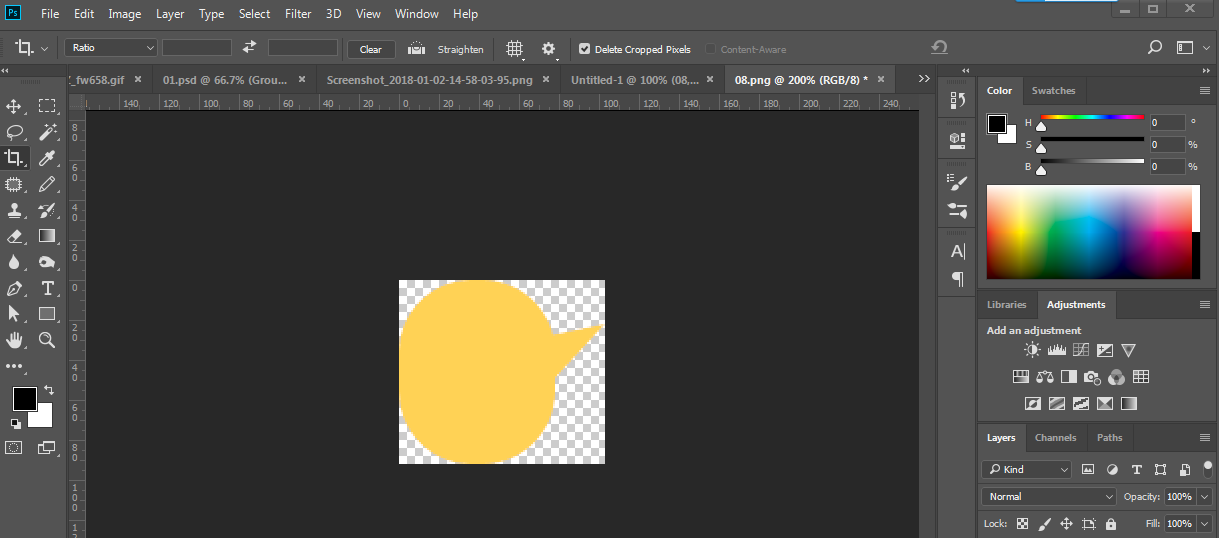Open the Paragraph panel icon
This screenshot has height=538, width=1219.
click(x=957, y=279)
